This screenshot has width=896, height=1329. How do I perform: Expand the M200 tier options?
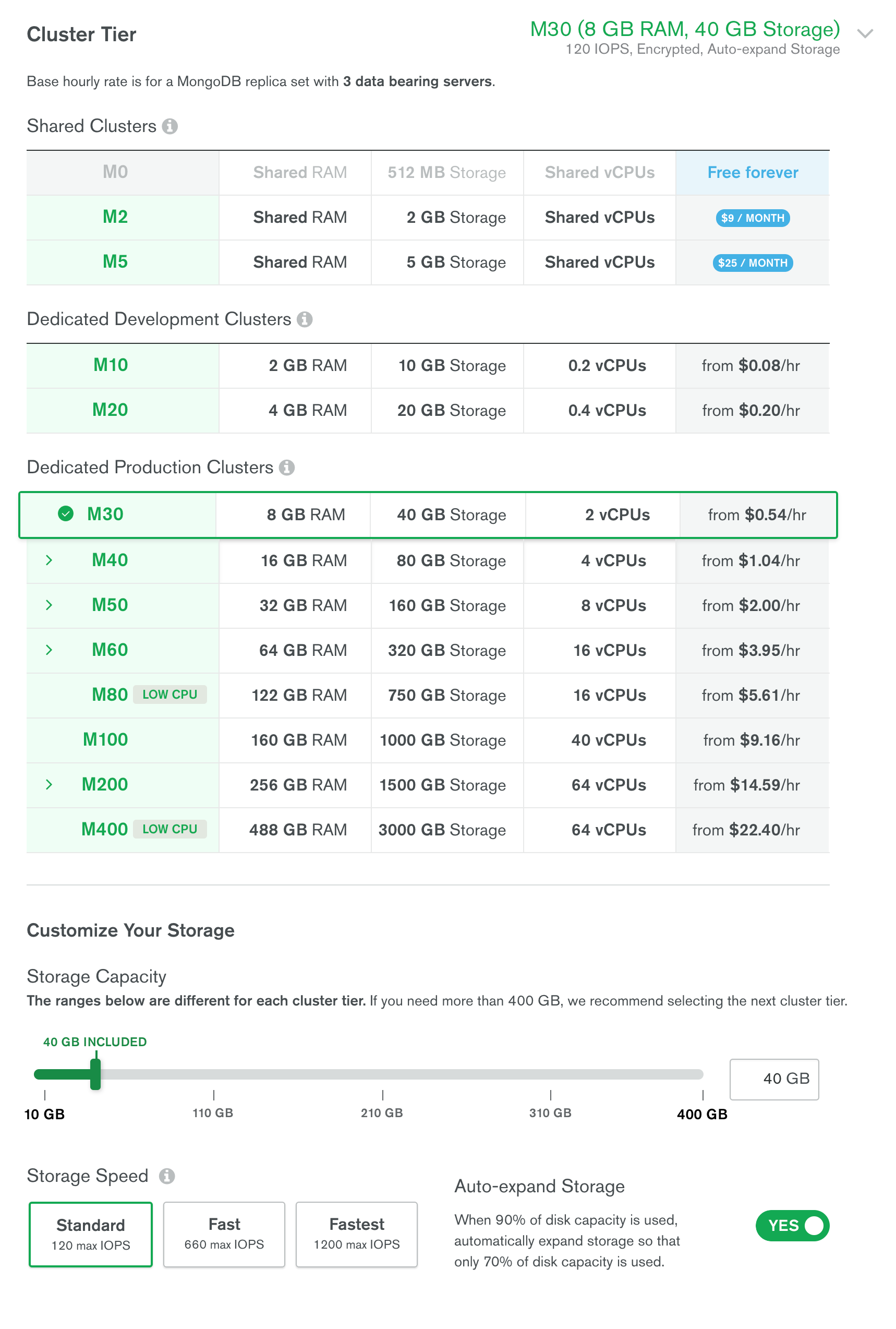tap(49, 784)
